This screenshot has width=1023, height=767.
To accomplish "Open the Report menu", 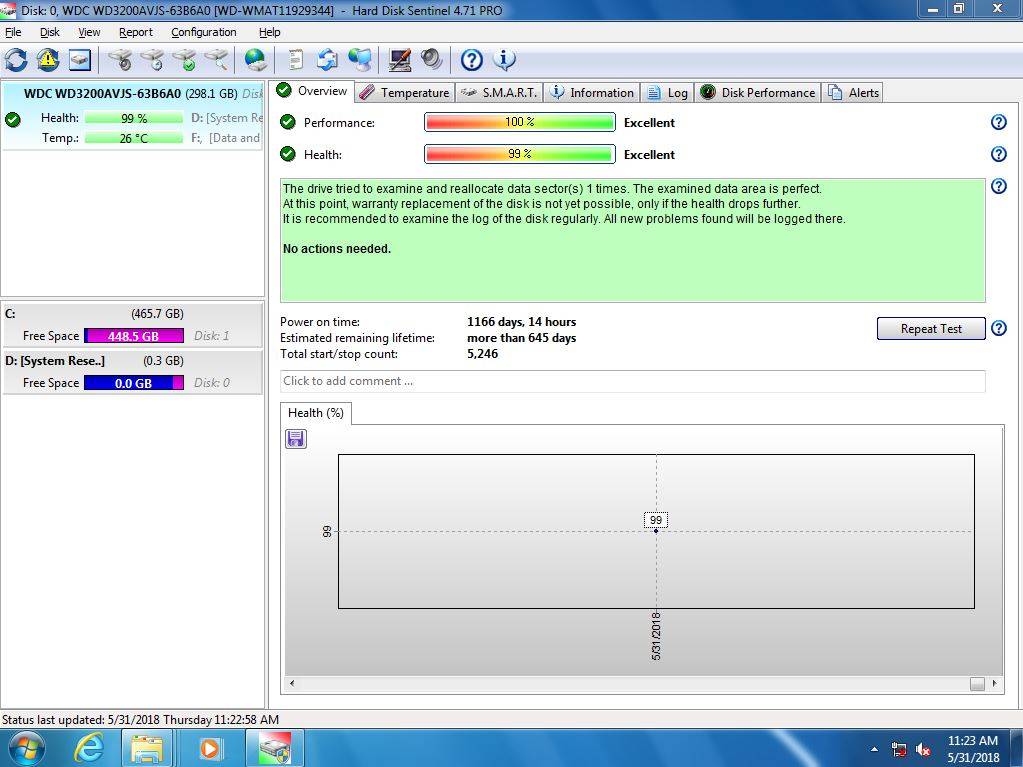I will click(136, 32).
